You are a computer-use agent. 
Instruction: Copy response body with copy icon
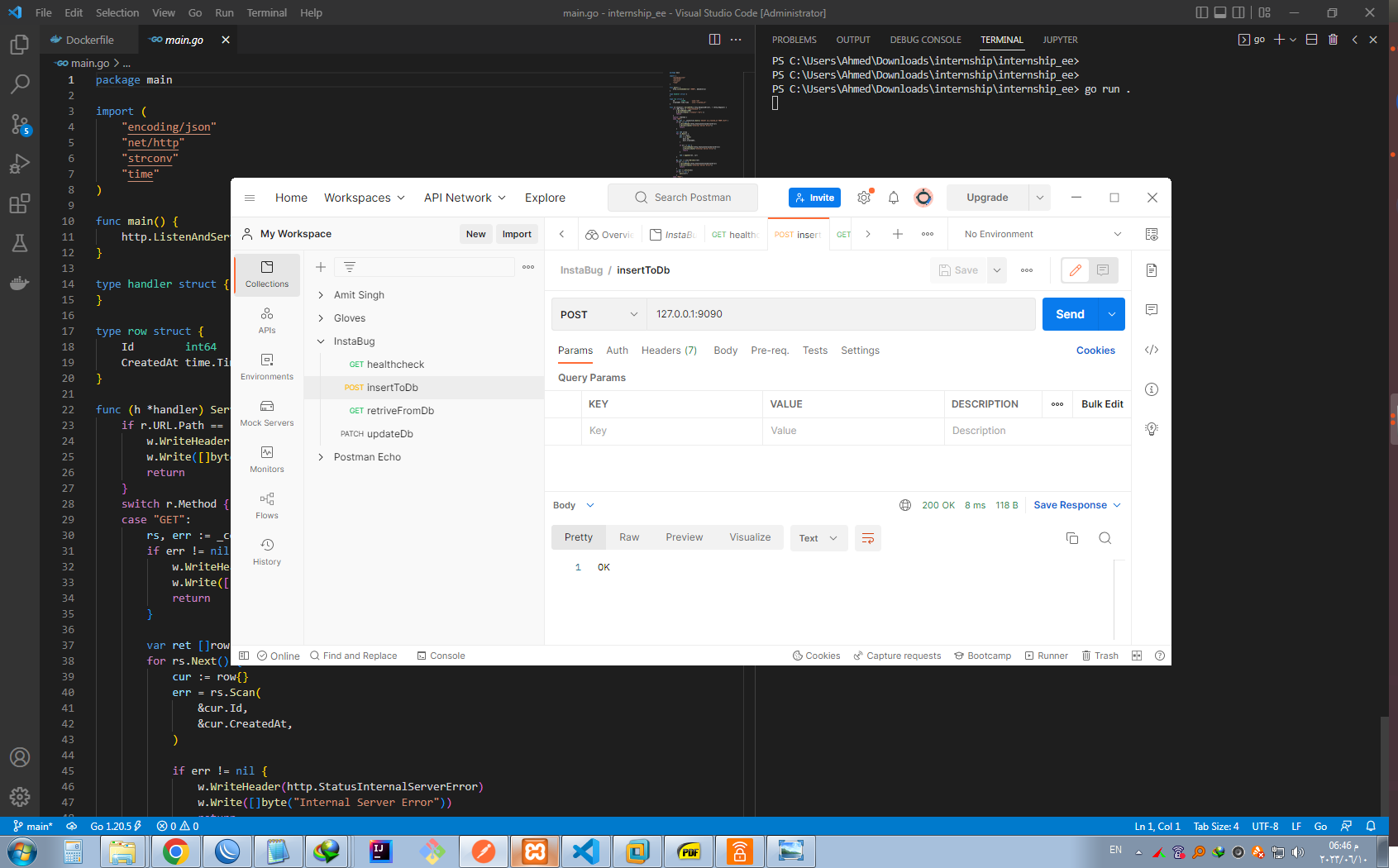click(x=1072, y=538)
